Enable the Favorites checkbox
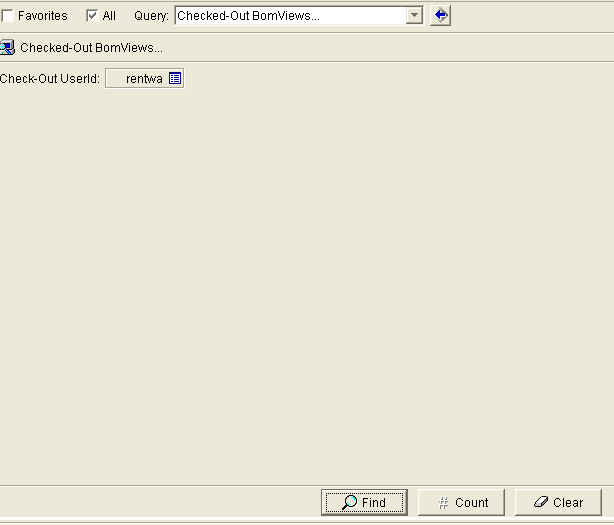This screenshot has width=614, height=525. pyautogui.click(x=8, y=16)
